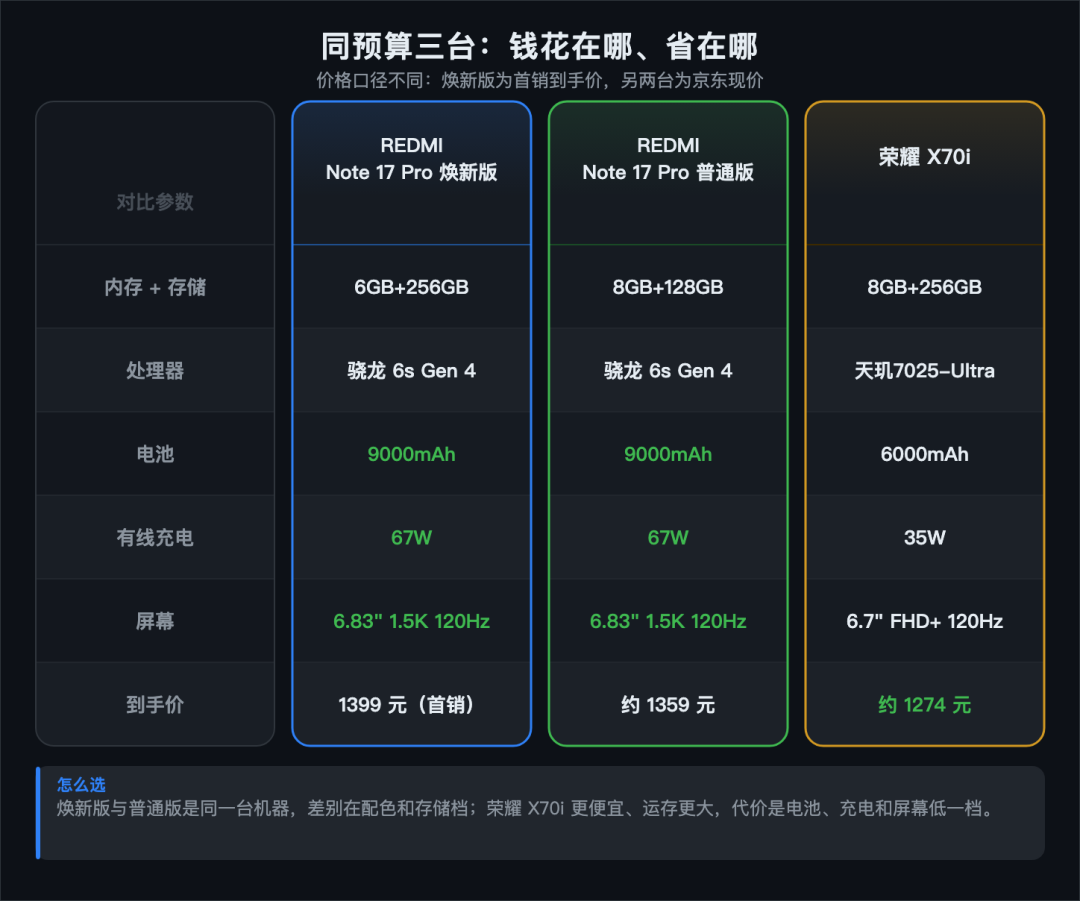Click 6.83" 1.5K 120Hz in 普通版 column

[x=668, y=621]
